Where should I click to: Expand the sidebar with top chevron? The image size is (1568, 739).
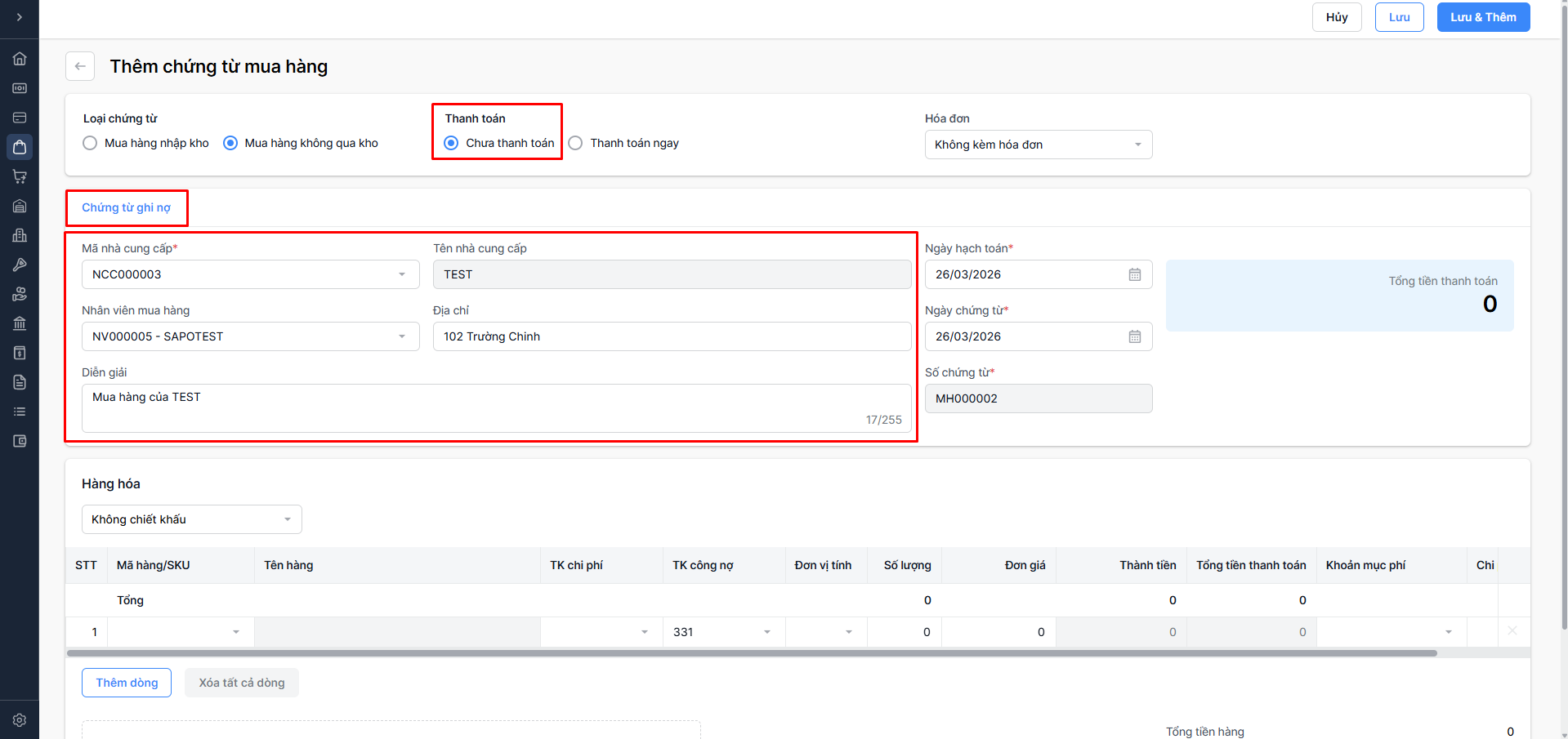(20, 17)
